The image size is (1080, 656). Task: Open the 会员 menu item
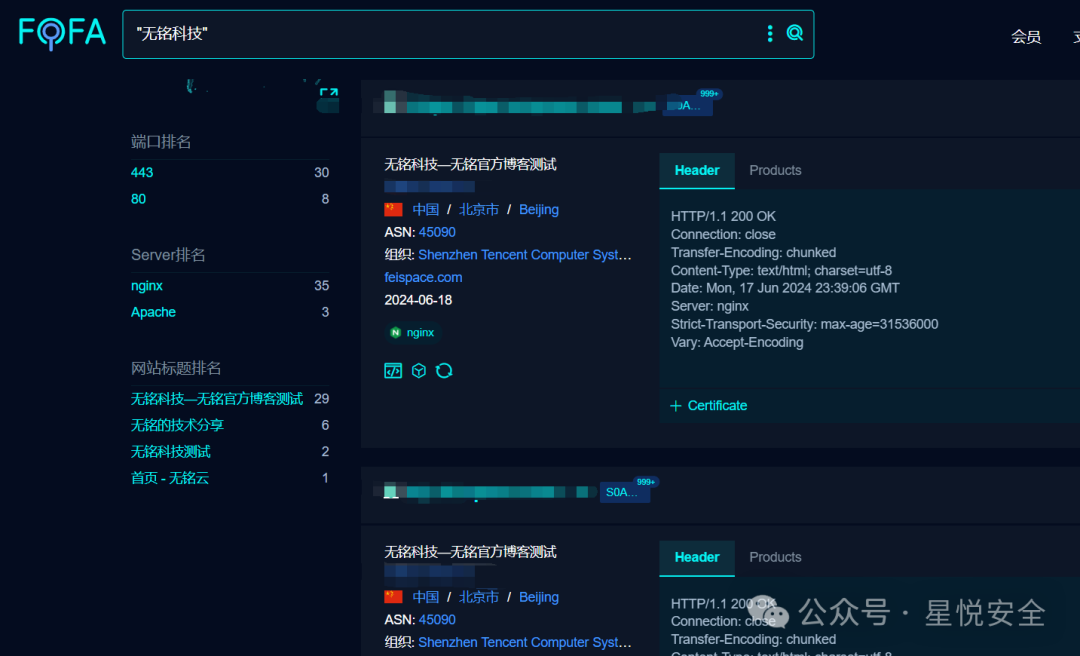coord(1026,37)
